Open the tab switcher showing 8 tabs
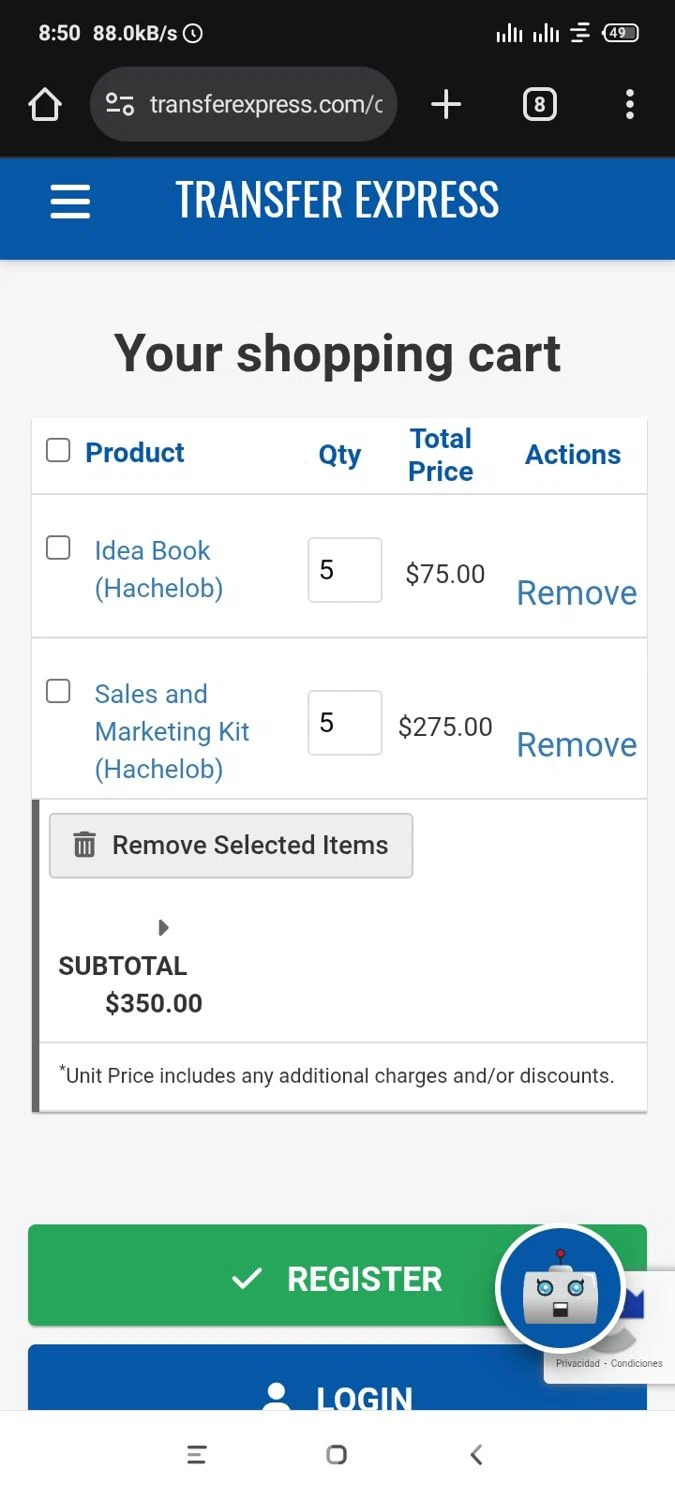Viewport: 675px width, 1500px height. pos(539,104)
